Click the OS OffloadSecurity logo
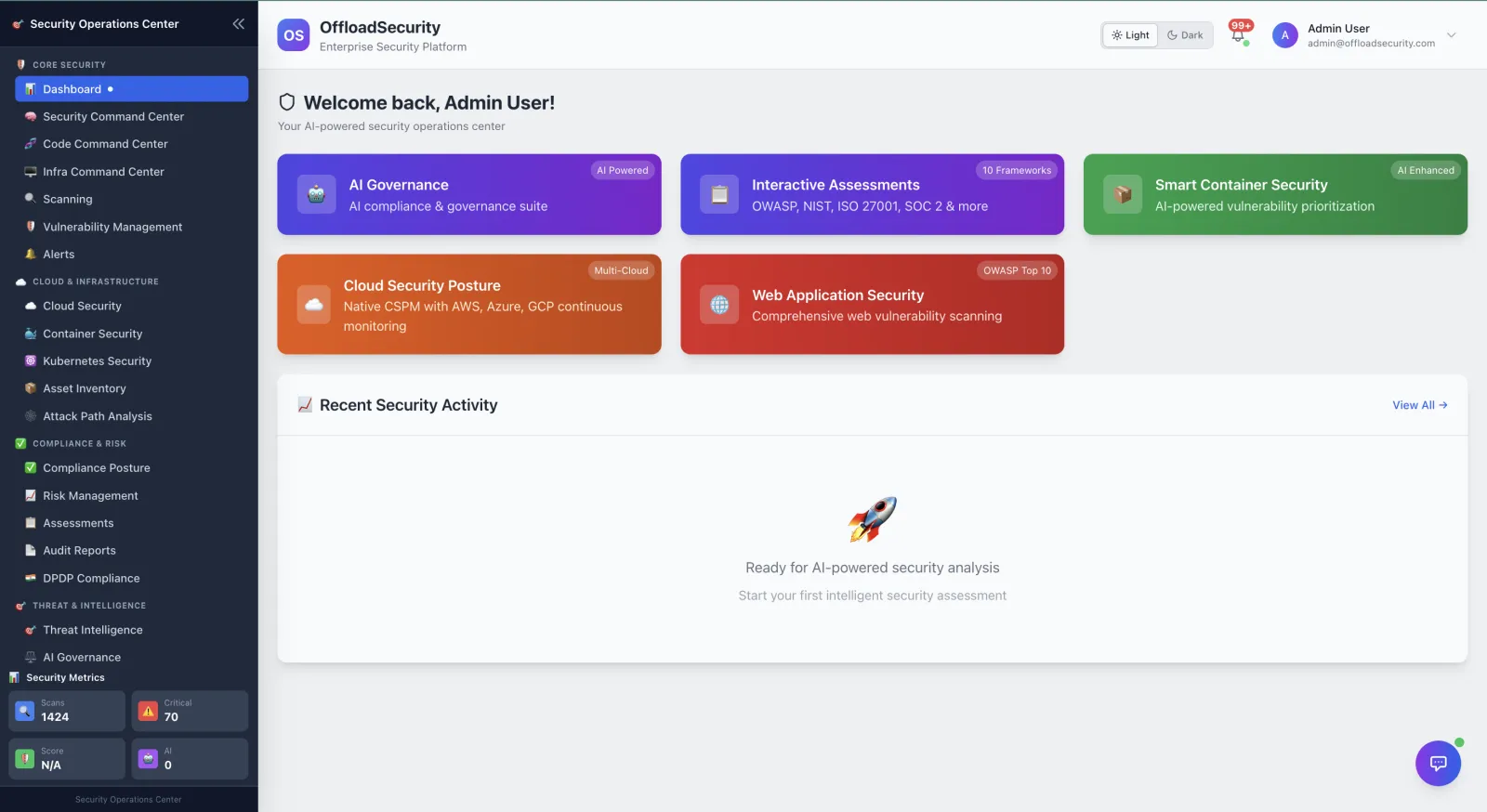The height and width of the screenshot is (812, 1487). (x=293, y=35)
